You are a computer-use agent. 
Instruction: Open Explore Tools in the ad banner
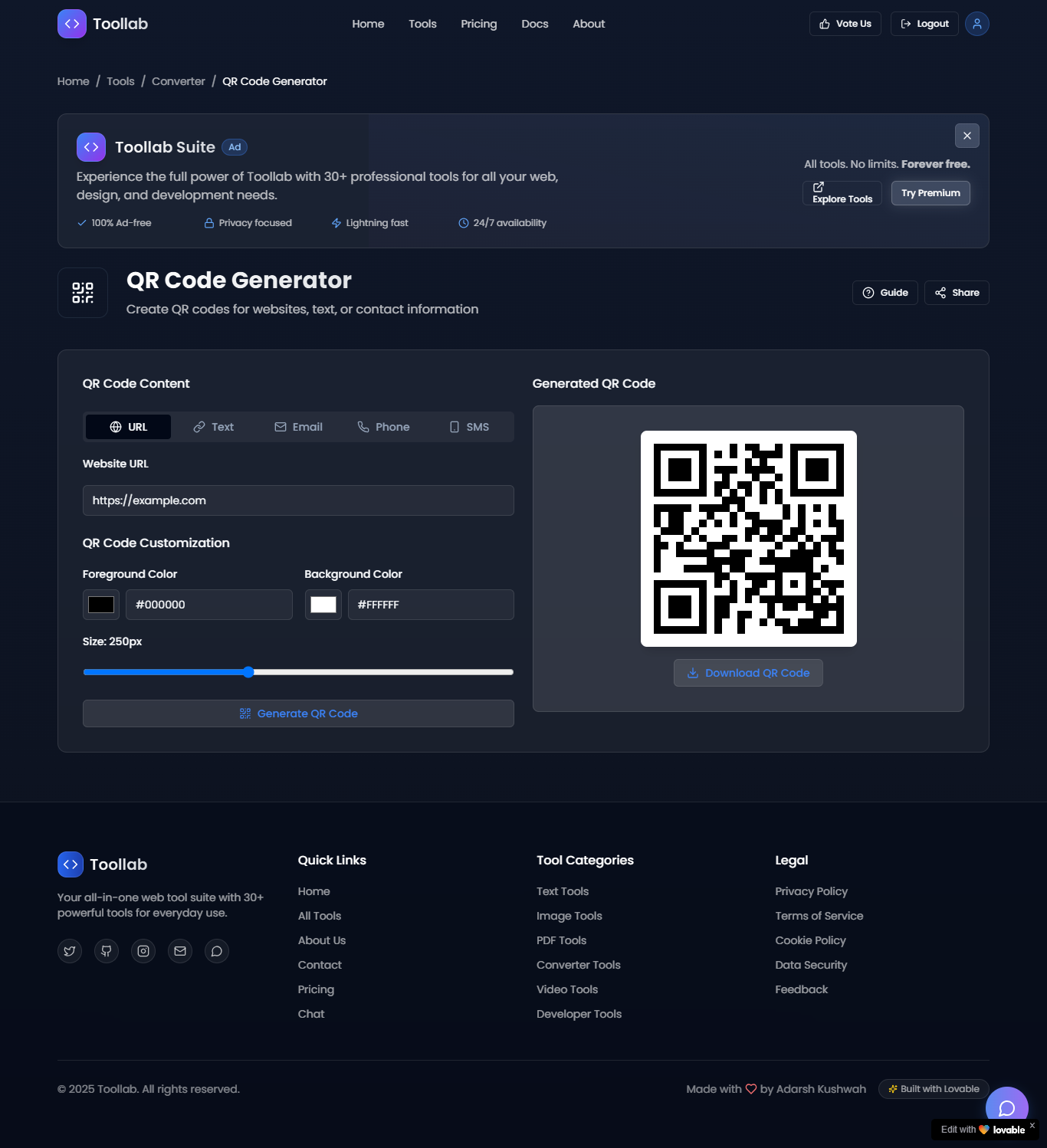click(x=842, y=193)
